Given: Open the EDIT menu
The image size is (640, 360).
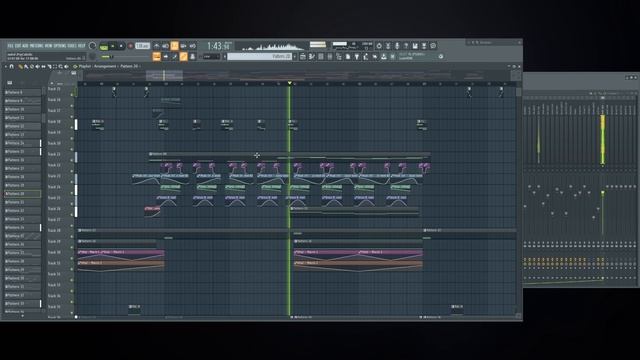Looking at the screenshot, I should [x=18, y=45].
